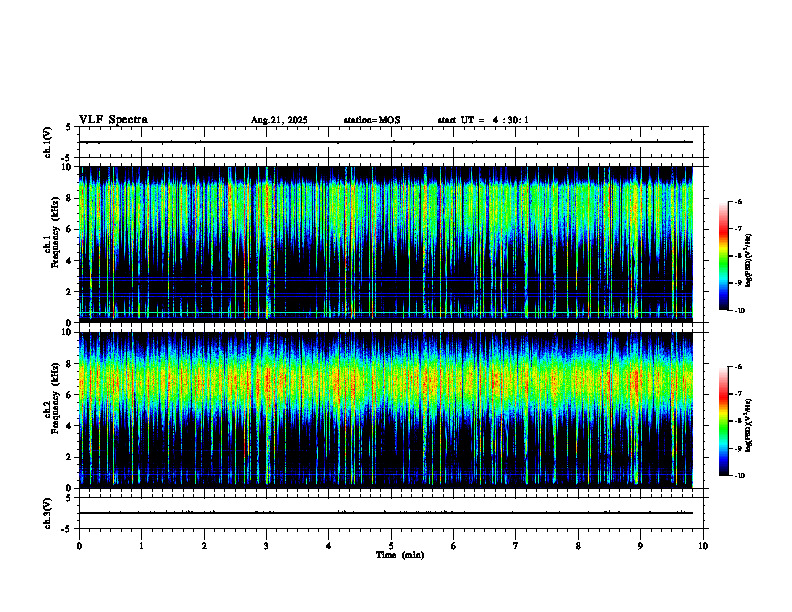Click the "ch.1(V)" waveform axis label
Viewport: 792px width, 612px height.
pos(48,142)
